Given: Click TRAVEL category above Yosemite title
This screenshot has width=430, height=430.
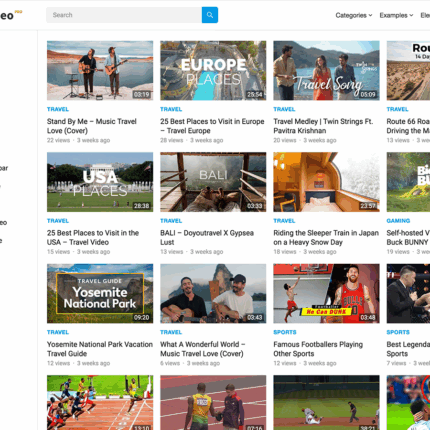Looking at the screenshot, I should pos(58,332).
